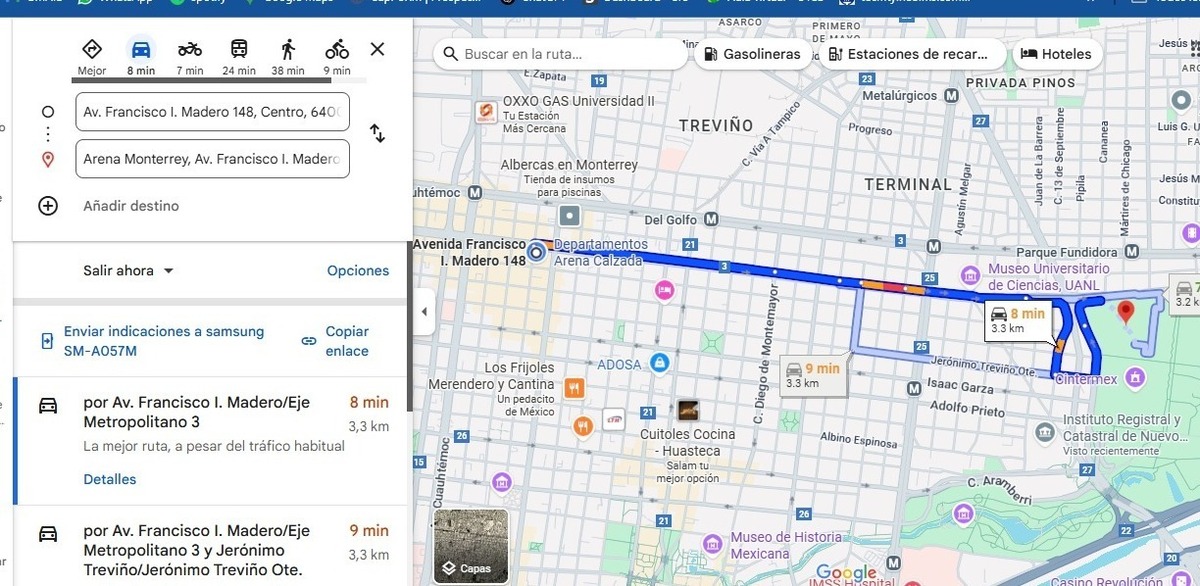The width and height of the screenshot is (1200, 586).
Task: Swap origin and destination arrows
Action: click(377, 133)
